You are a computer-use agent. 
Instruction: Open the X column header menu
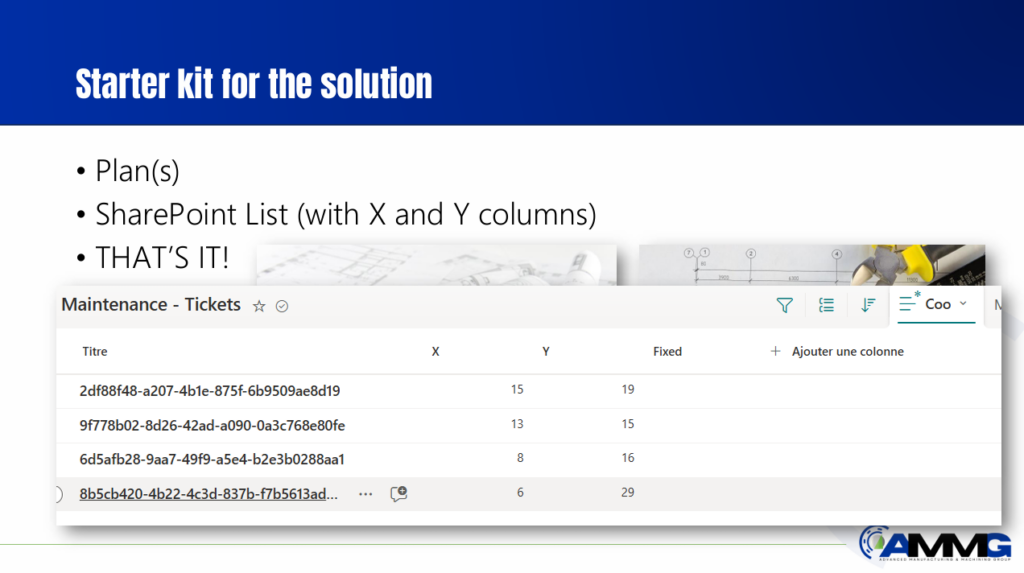pyautogui.click(x=435, y=351)
